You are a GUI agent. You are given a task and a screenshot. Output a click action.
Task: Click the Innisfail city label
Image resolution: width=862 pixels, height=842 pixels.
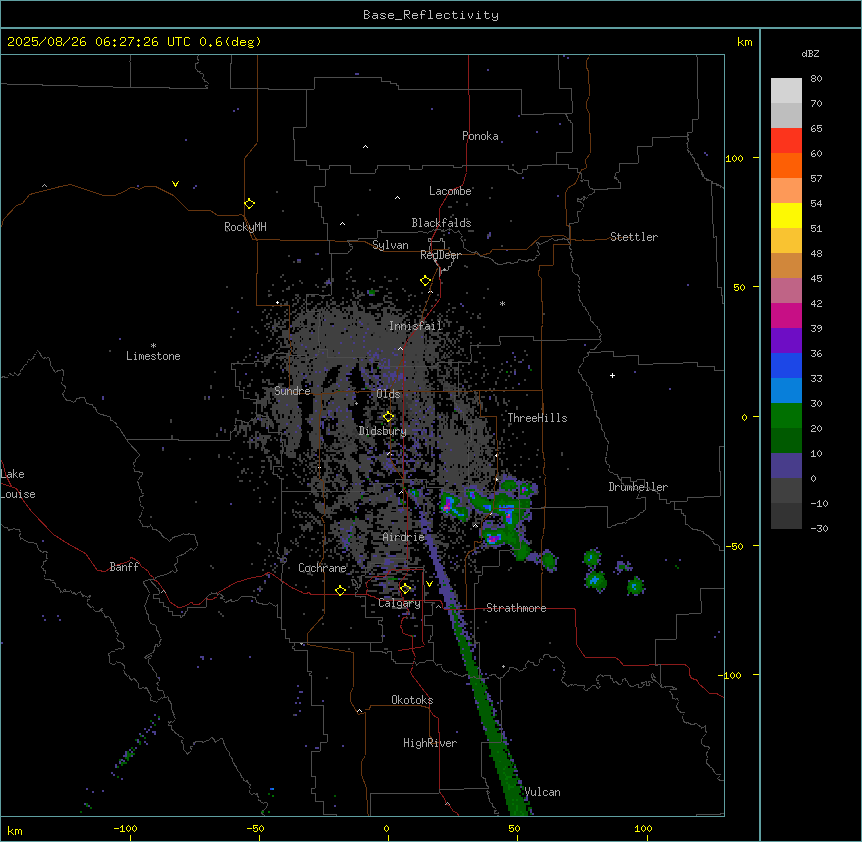click(x=415, y=326)
